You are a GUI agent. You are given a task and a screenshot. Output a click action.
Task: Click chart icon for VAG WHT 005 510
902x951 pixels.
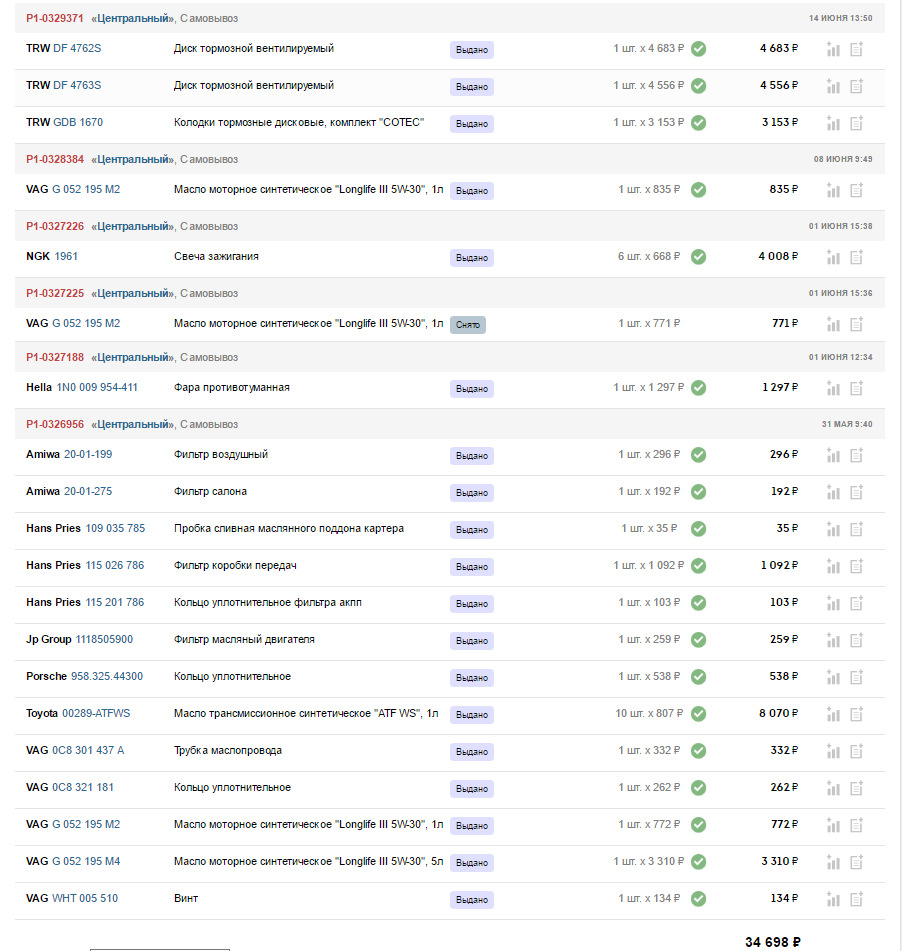tap(833, 899)
